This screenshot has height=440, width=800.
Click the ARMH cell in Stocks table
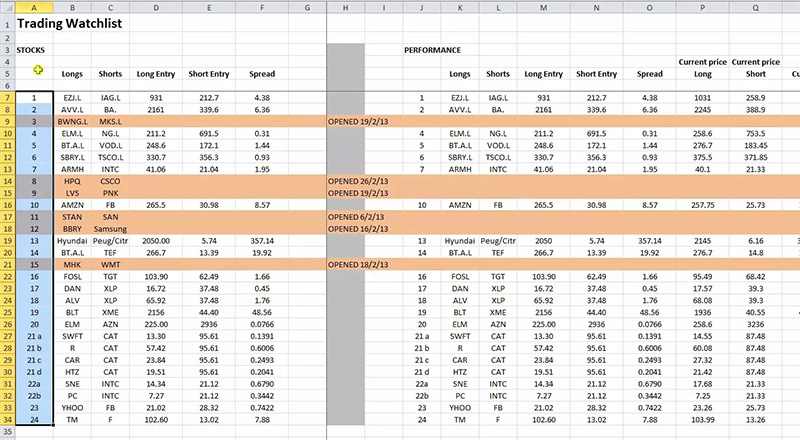pos(72,169)
